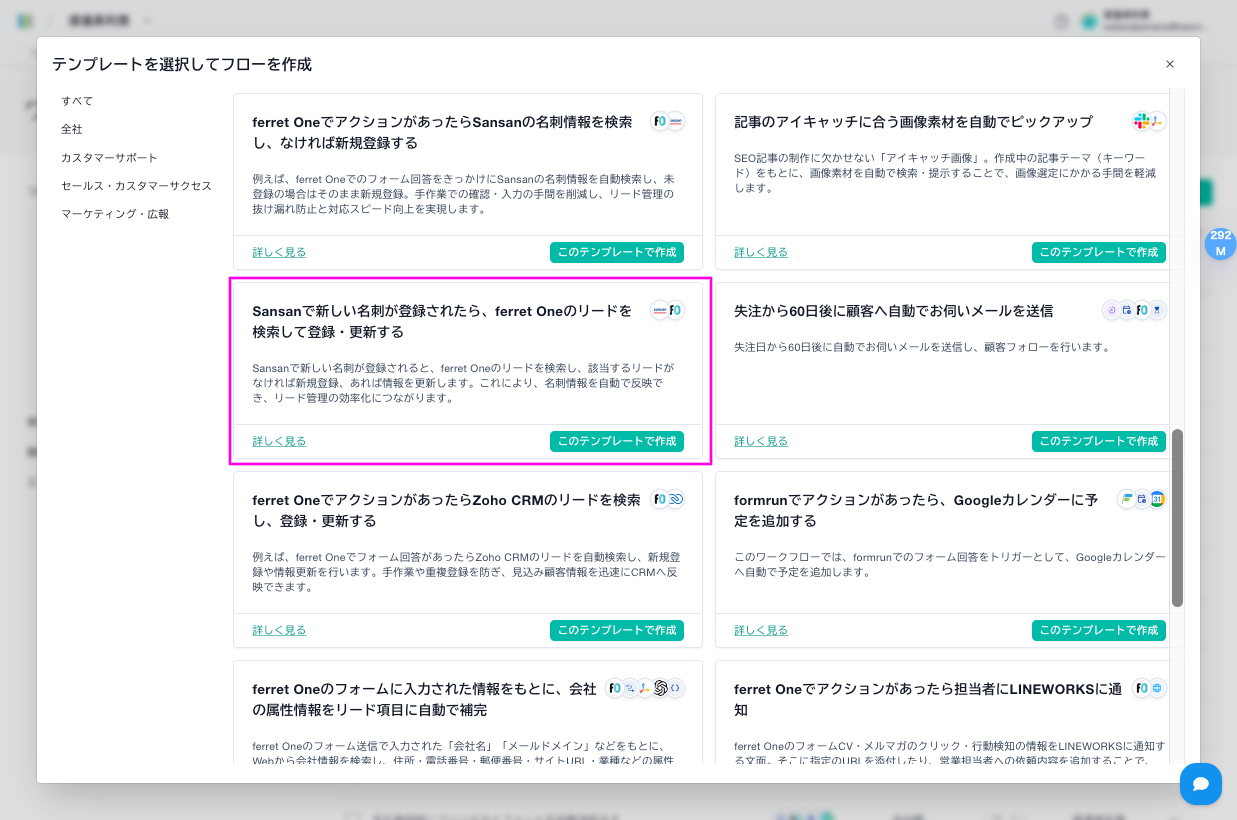The width and height of the screenshot is (1237, 820).
Task: Create flow from 失注から60日後 template
Action: (1099, 441)
